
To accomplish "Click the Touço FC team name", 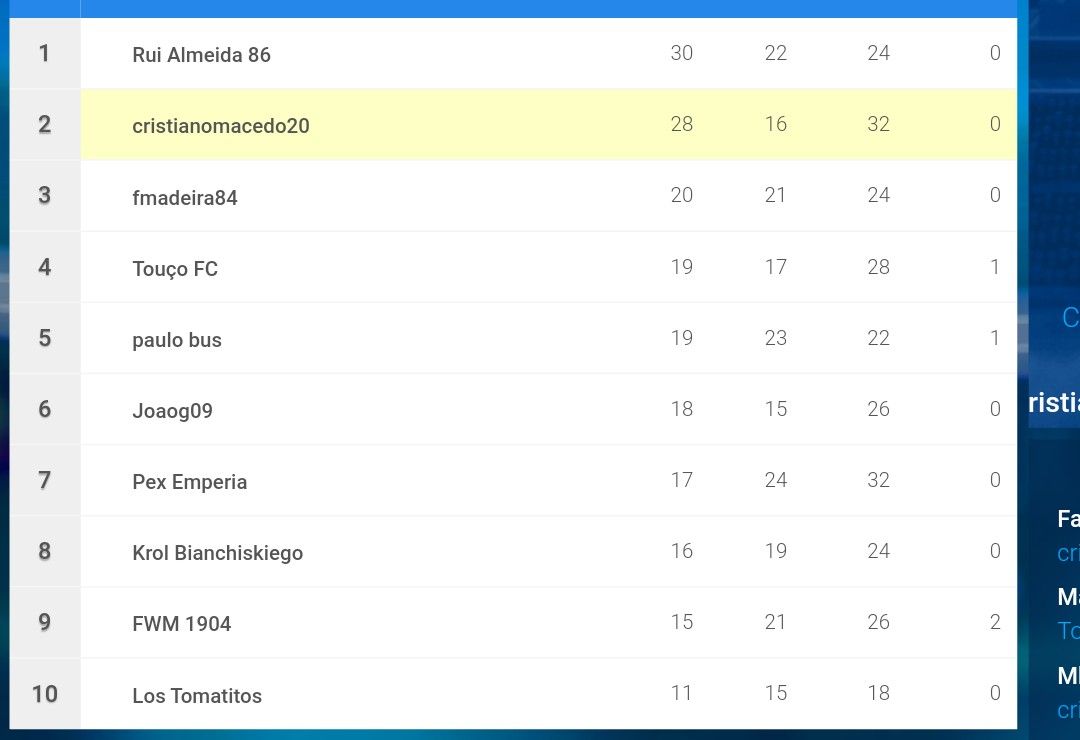I will click(175, 269).
